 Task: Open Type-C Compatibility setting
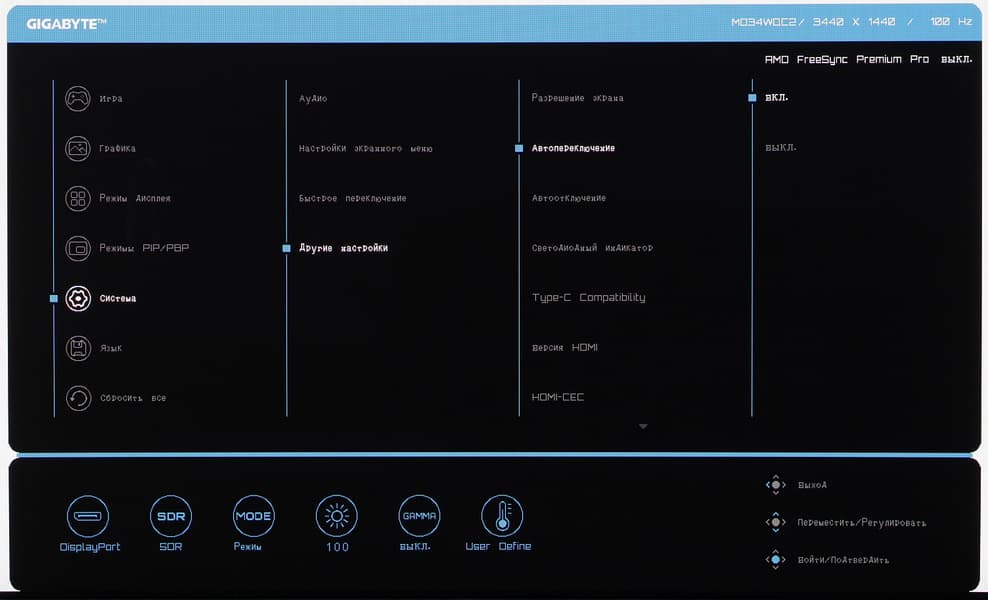pyautogui.click(x=589, y=297)
